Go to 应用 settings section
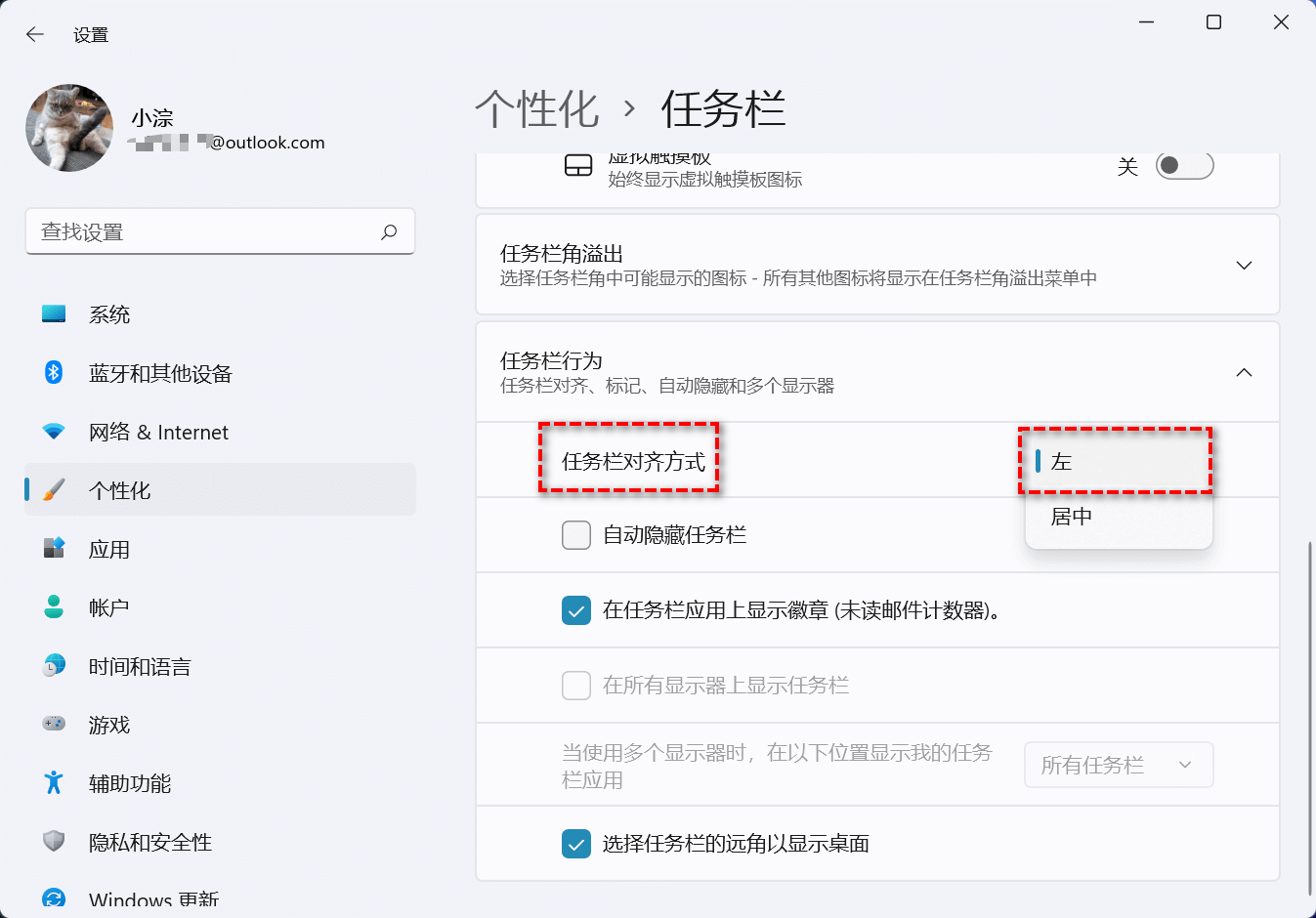1316x918 pixels. point(110,548)
